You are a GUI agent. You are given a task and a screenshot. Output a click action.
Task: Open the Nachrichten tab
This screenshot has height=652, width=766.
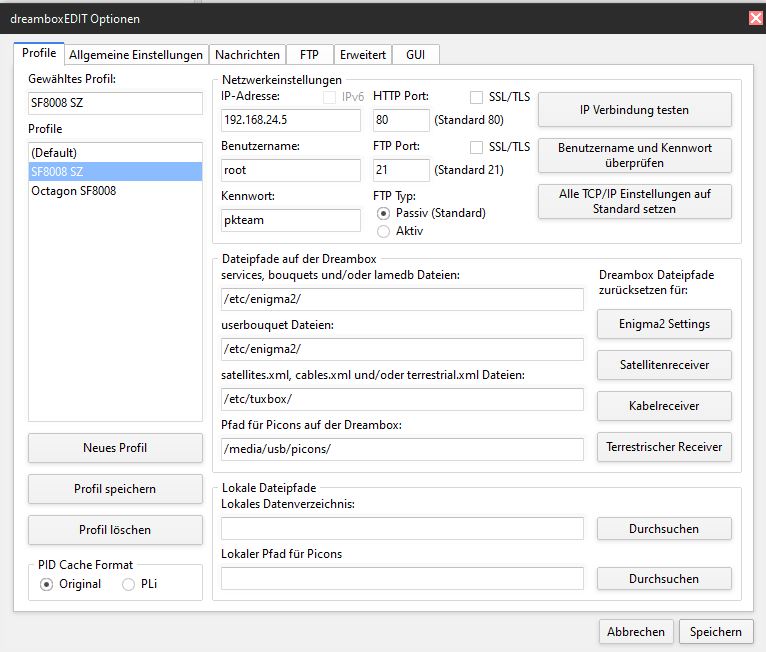coord(247,55)
